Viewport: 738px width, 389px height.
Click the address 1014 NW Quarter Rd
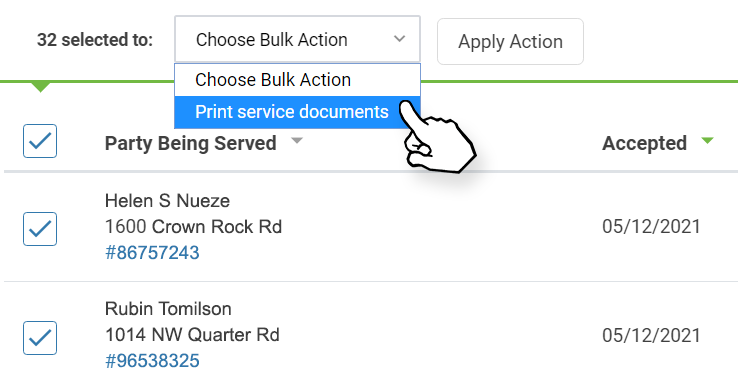(192, 335)
